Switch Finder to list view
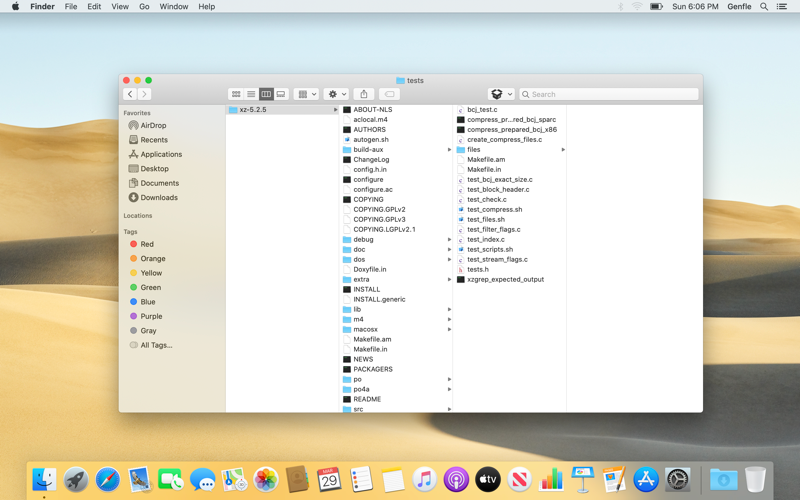Screen dimensions: 800x500 coord(251,94)
